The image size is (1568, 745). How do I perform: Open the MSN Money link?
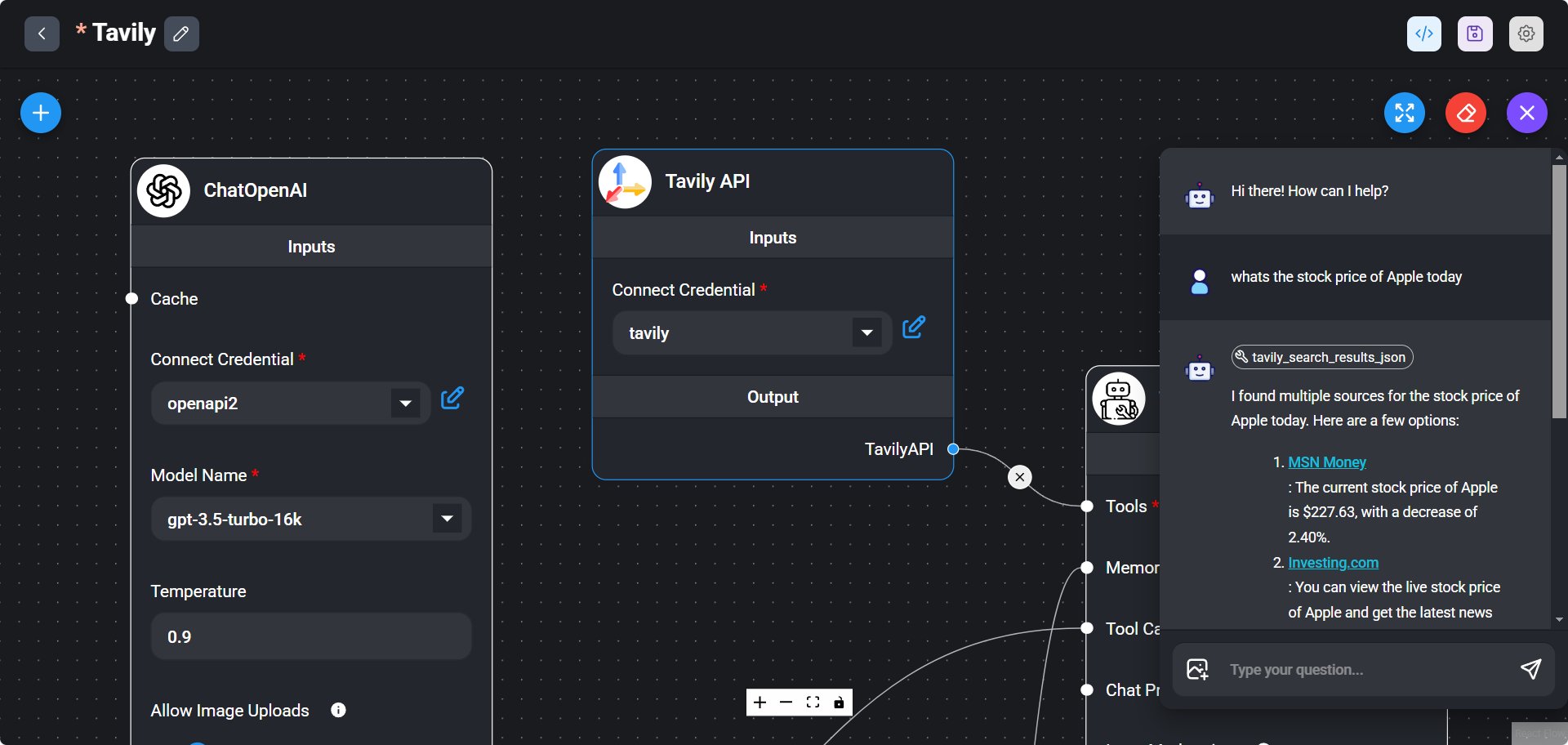click(x=1327, y=462)
